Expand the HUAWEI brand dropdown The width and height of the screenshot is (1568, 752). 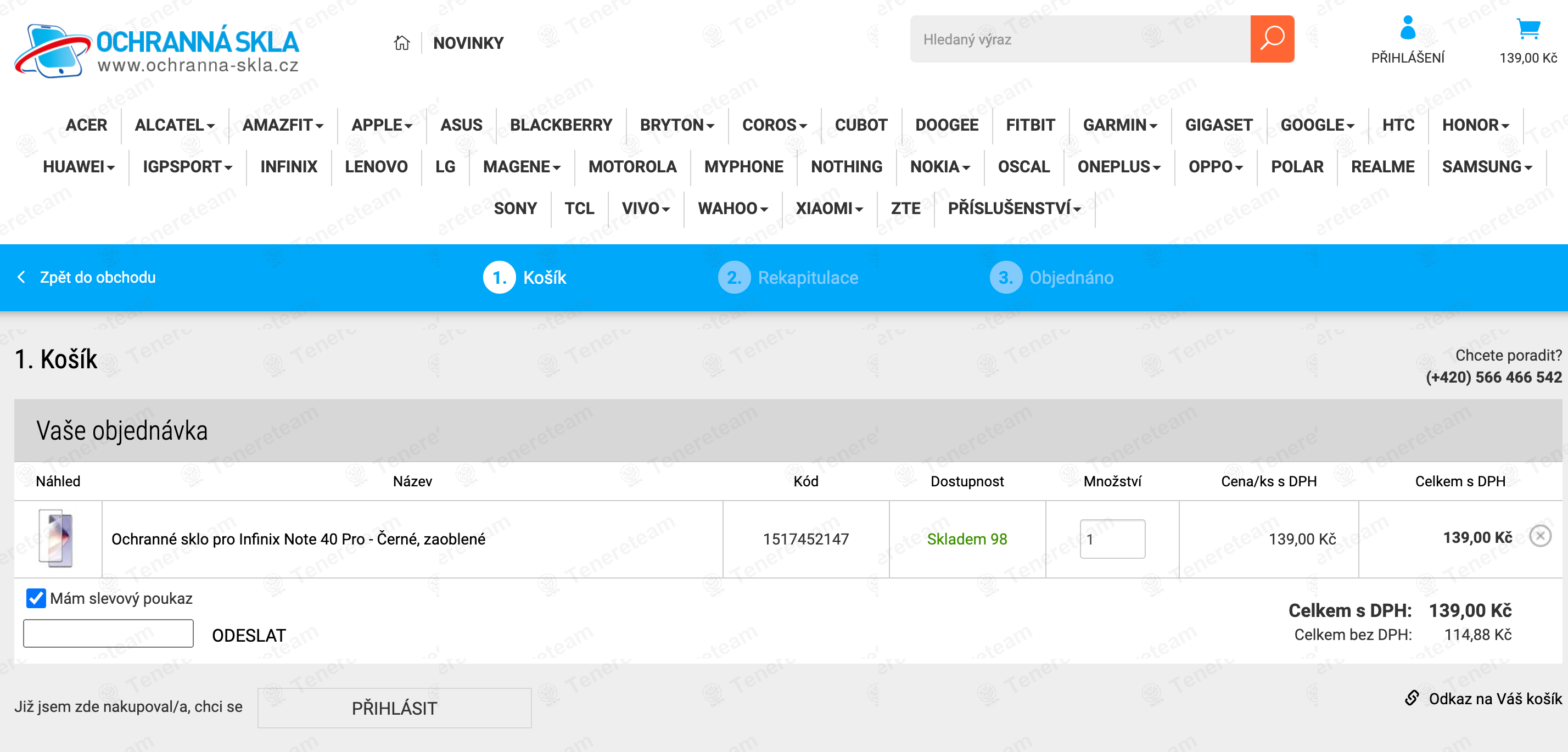[79, 167]
